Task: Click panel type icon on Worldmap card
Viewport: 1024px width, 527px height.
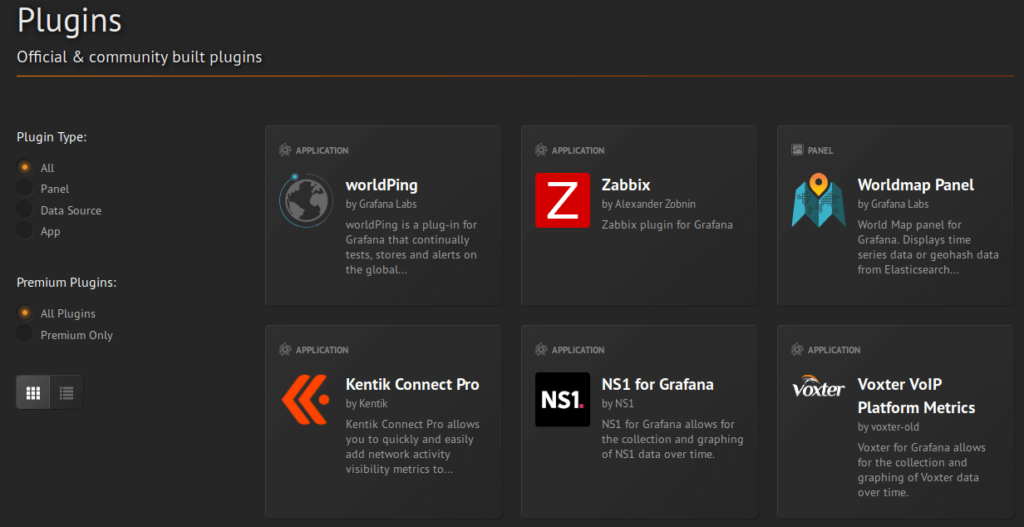Action: pos(797,150)
